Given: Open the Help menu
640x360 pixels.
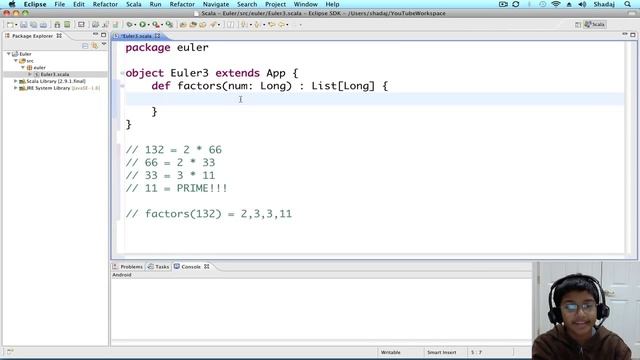Looking at the screenshot, I should (332, 4).
